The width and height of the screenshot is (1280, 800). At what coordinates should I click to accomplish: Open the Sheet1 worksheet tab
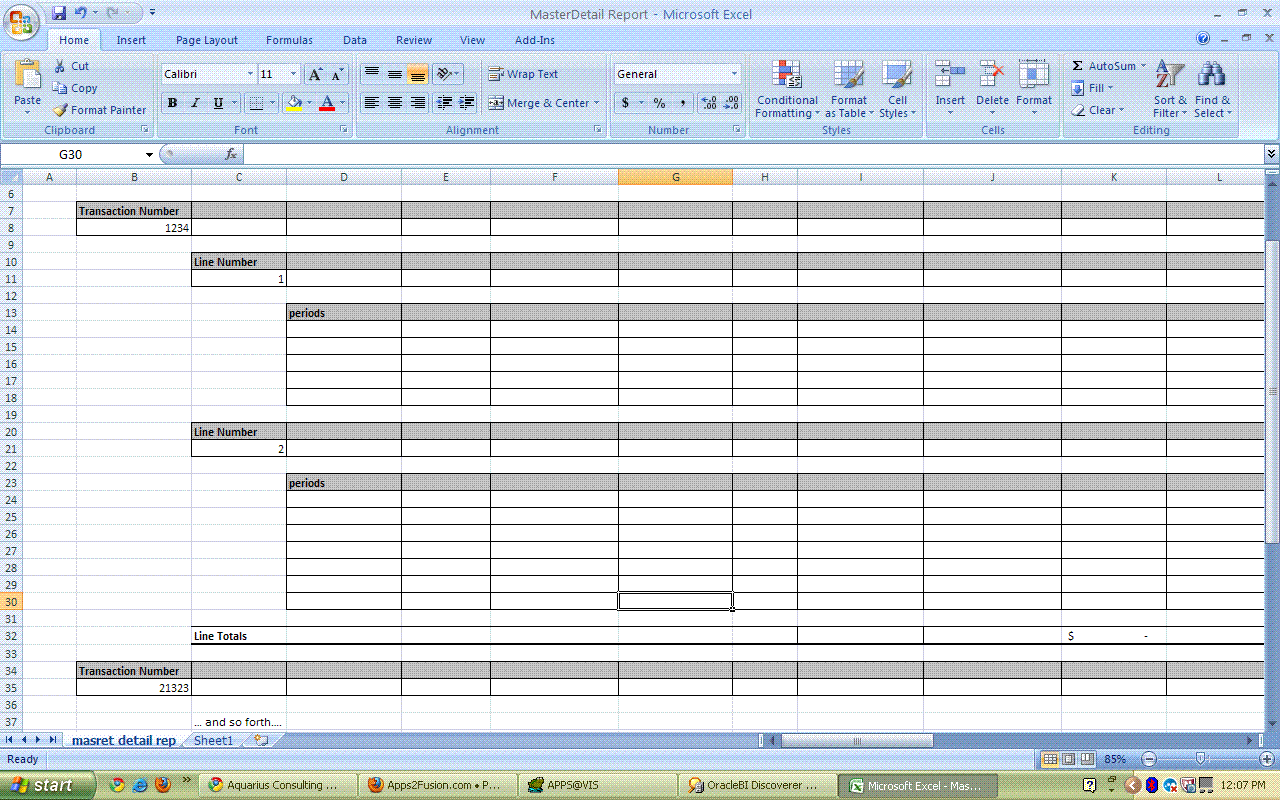213,740
